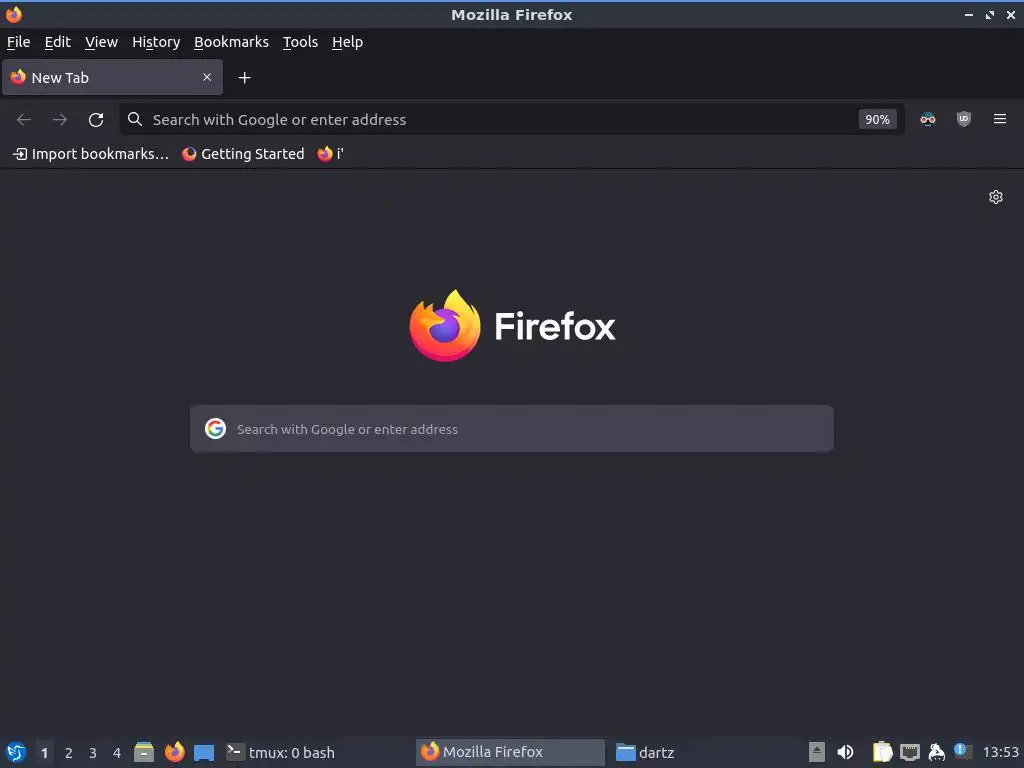Open the Bookmarks menu
Viewport: 1024px width, 768px height.
[231, 42]
